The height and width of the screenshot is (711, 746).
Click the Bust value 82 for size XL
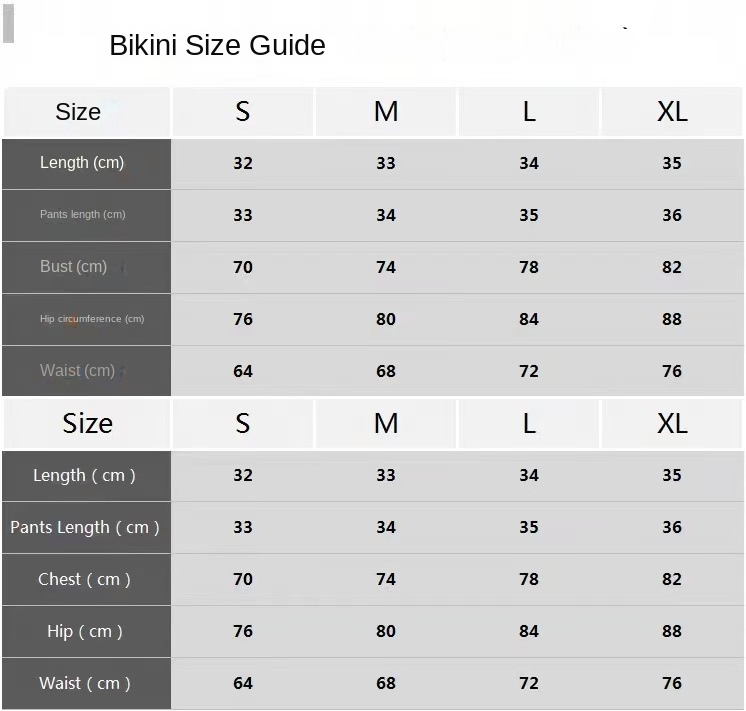(x=672, y=267)
